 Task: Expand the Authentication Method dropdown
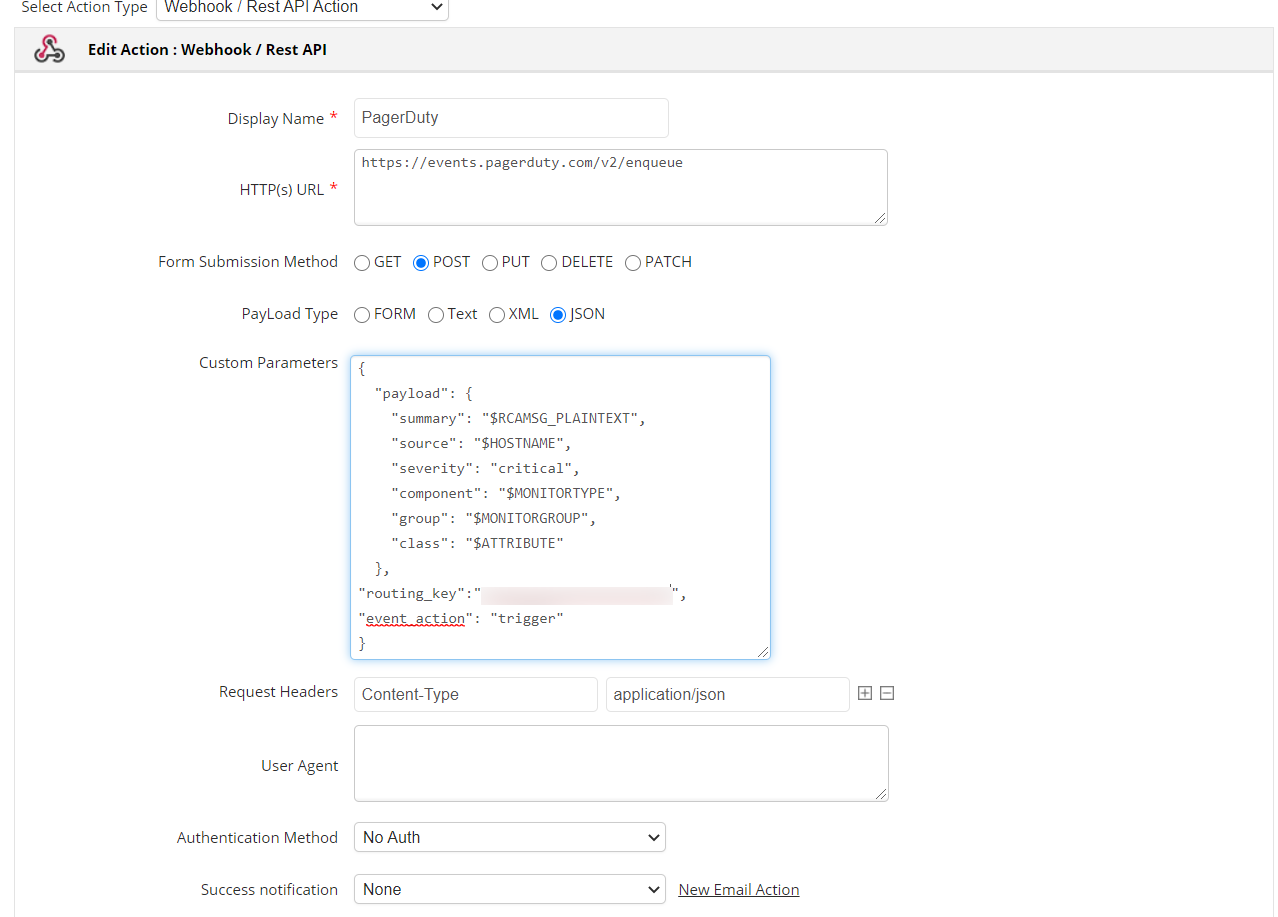(509, 837)
